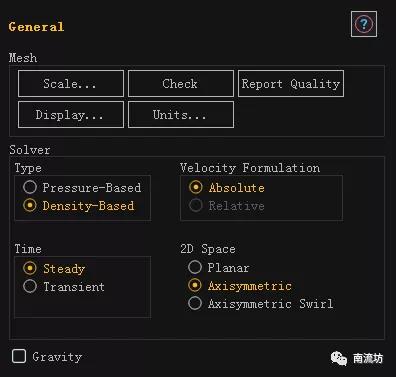
Task: Click the Solver section label
Action: click(x=30, y=150)
